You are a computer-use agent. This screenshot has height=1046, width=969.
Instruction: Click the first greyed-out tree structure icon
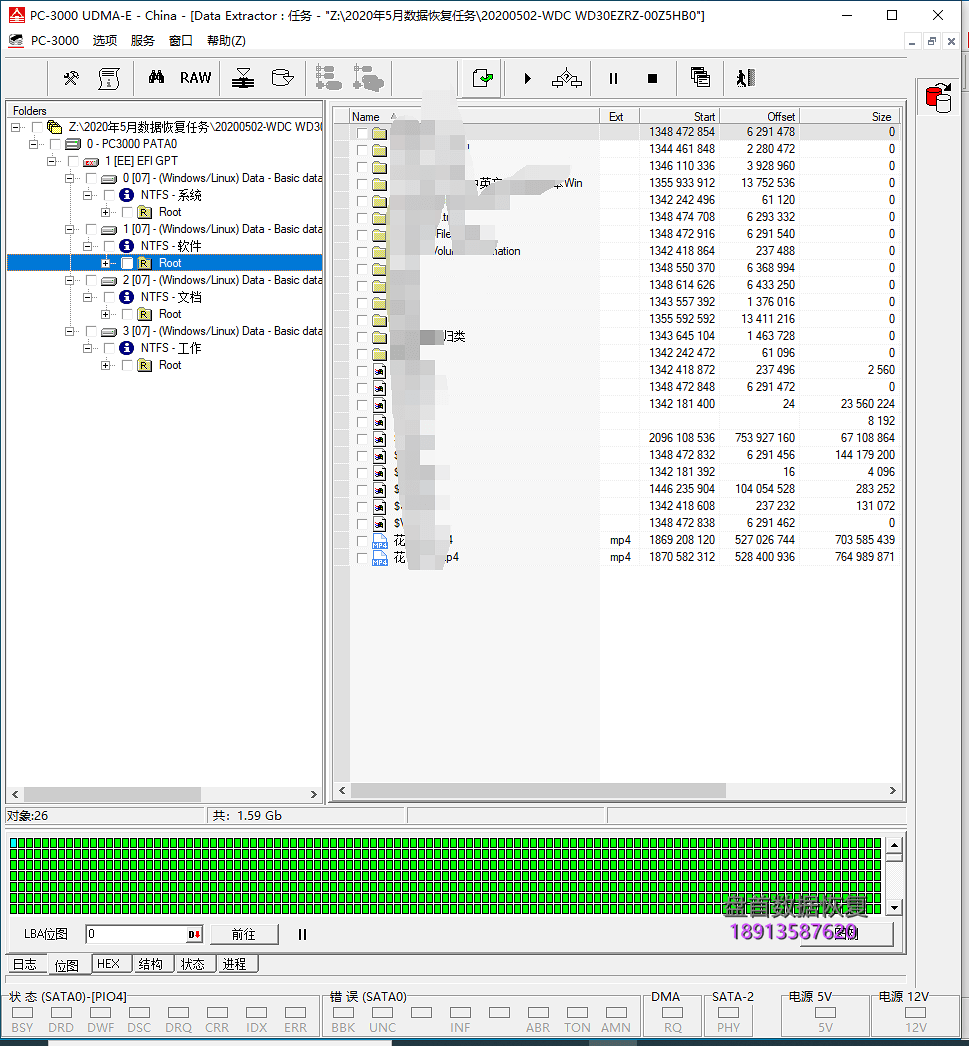[x=328, y=78]
